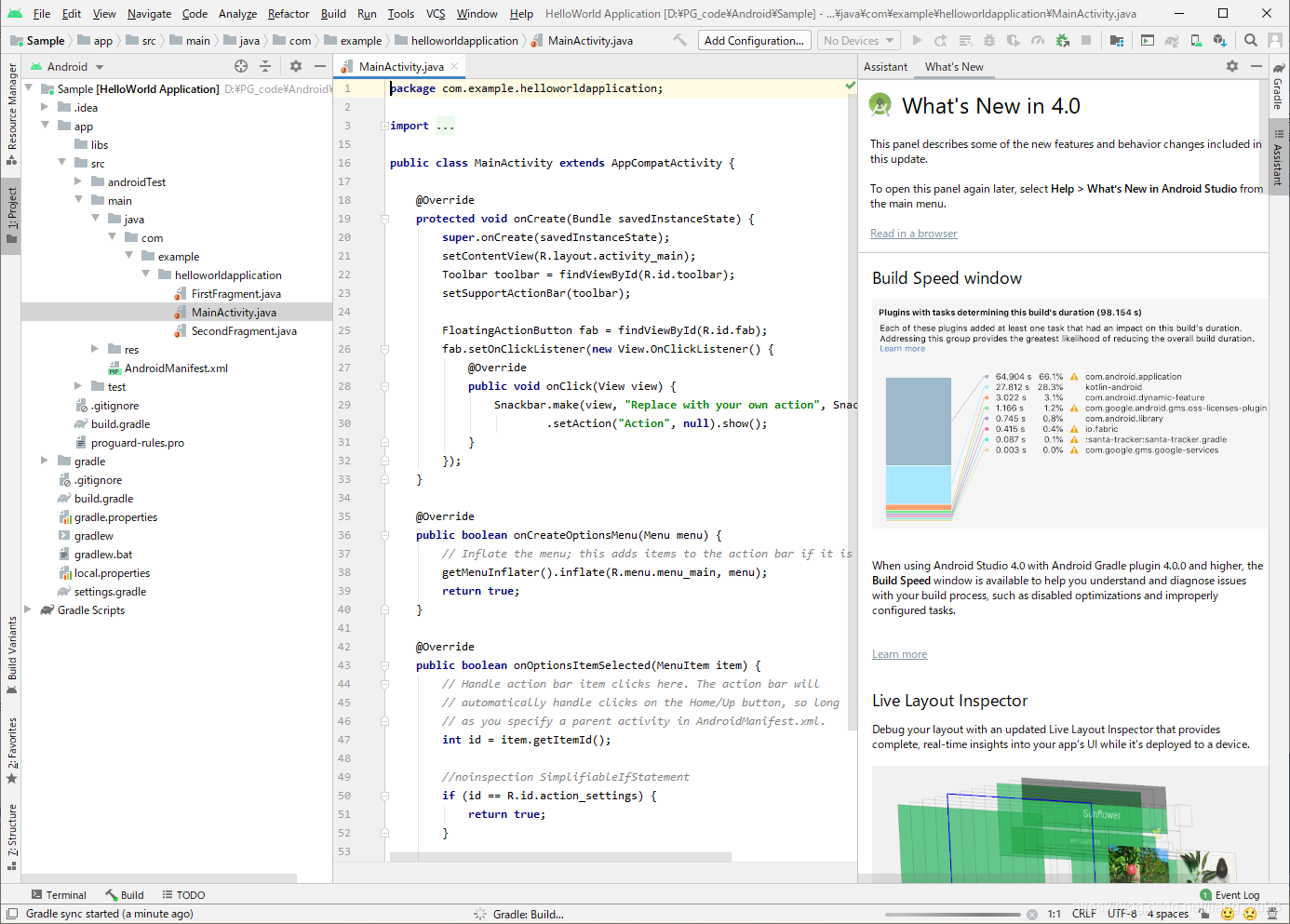Open Assistant panel gear settings
Viewport: 1290px width, 924px height.
[x=1232, y=66]
